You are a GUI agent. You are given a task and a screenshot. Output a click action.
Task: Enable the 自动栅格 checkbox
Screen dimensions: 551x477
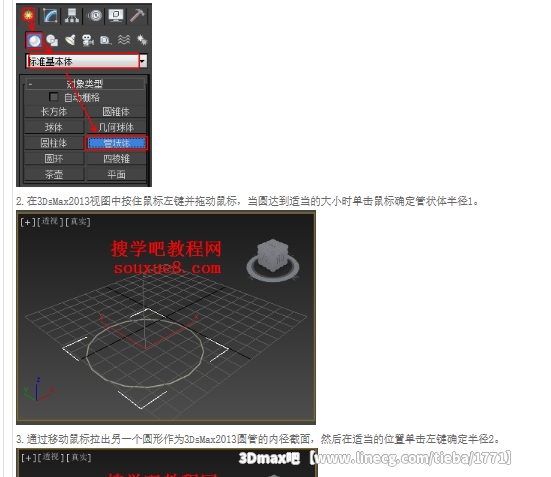pos(53,97)
